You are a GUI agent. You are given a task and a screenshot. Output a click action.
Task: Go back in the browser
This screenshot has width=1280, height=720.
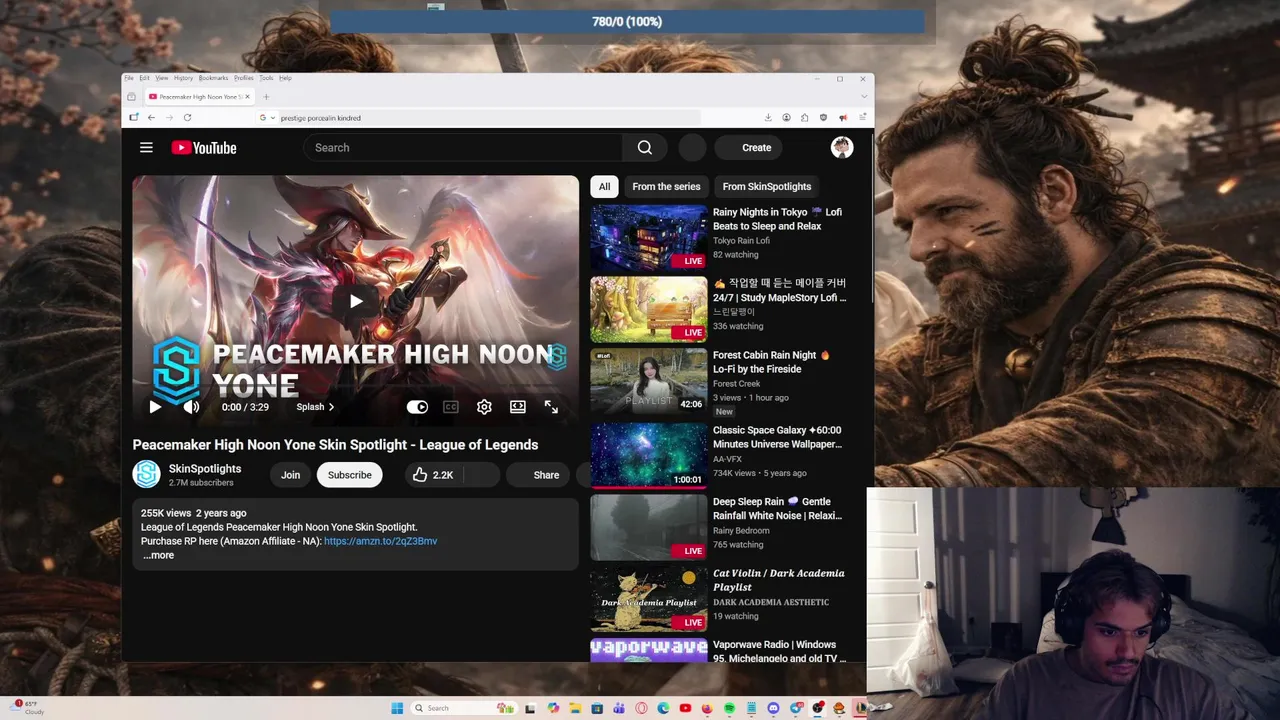(x=151, y=118)
